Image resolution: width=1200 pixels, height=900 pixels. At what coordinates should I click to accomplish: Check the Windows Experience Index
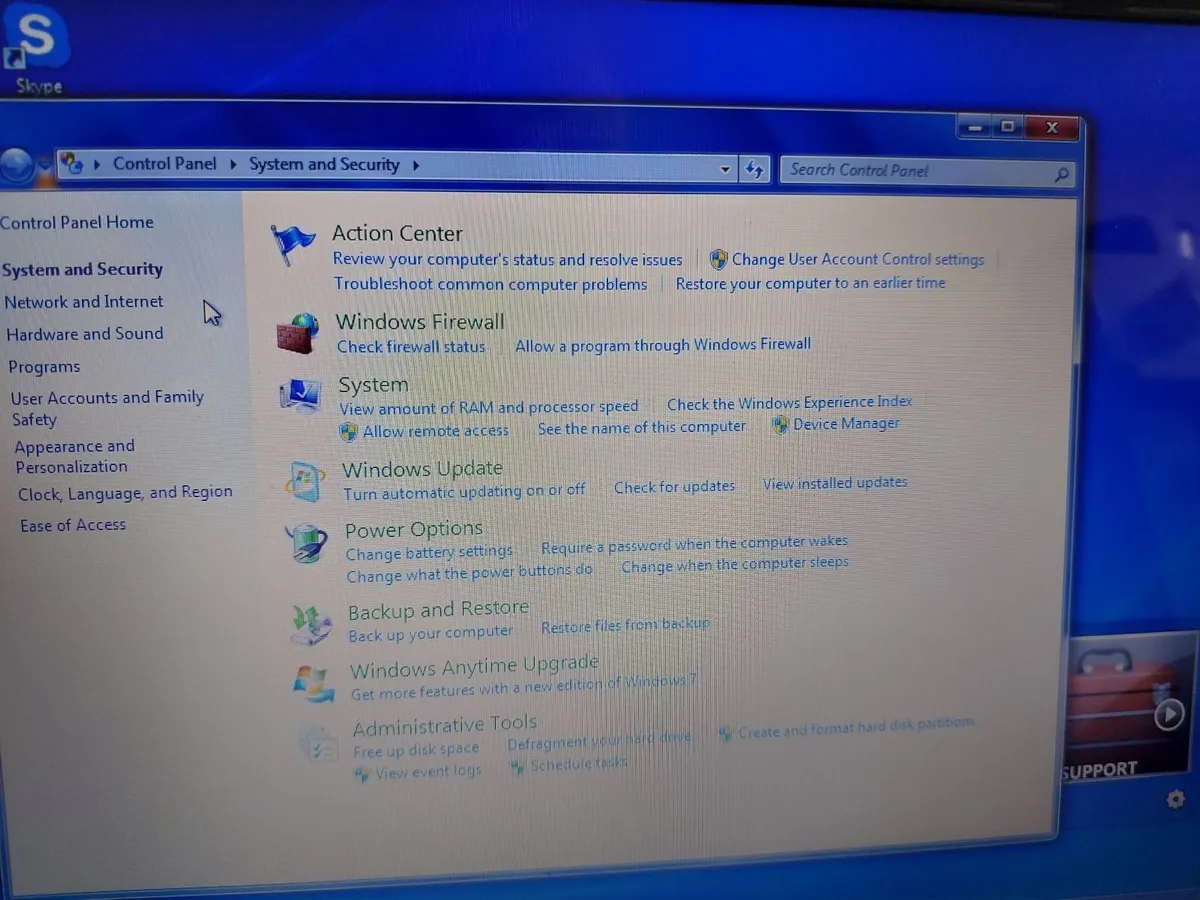(790, 403)
